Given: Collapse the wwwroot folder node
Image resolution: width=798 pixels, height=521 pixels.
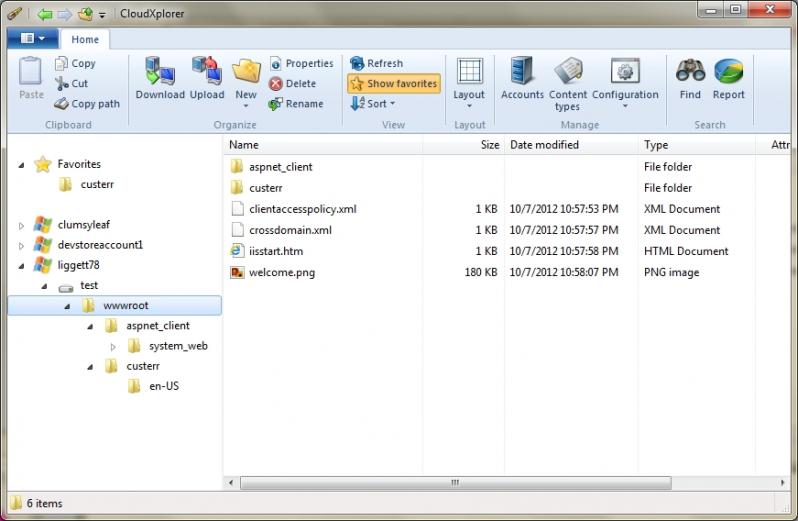Looking at the screenshot, I should (67, 306).
